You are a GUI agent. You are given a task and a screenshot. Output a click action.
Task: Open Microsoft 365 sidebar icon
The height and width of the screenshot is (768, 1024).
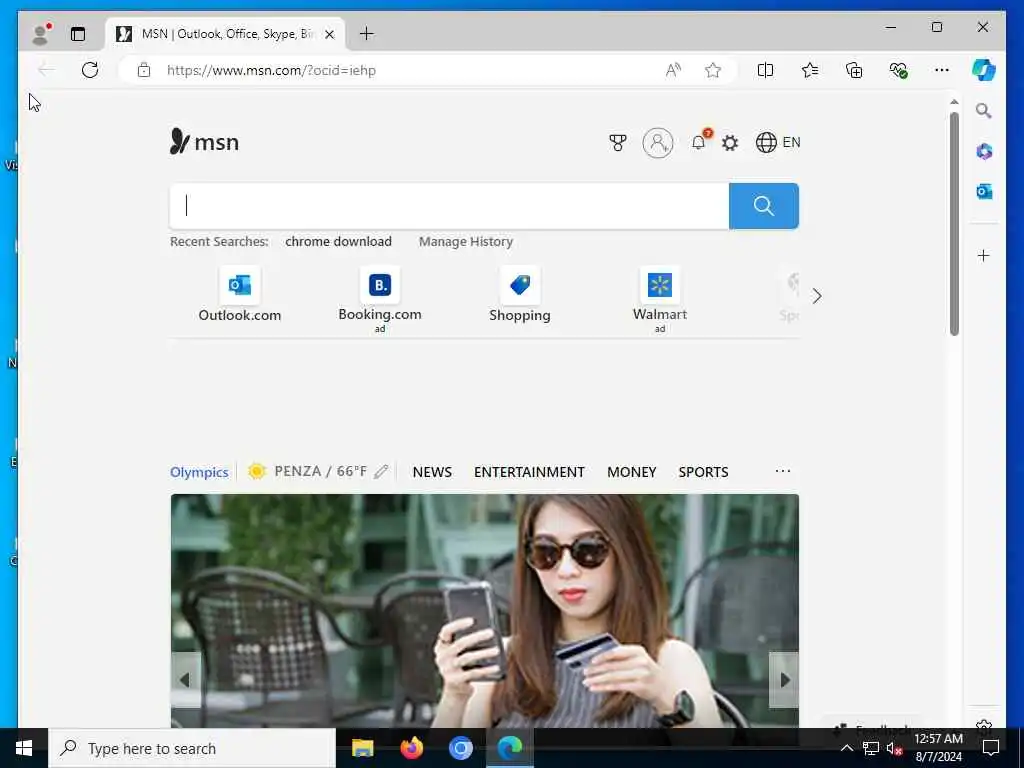tap(984, 152)
